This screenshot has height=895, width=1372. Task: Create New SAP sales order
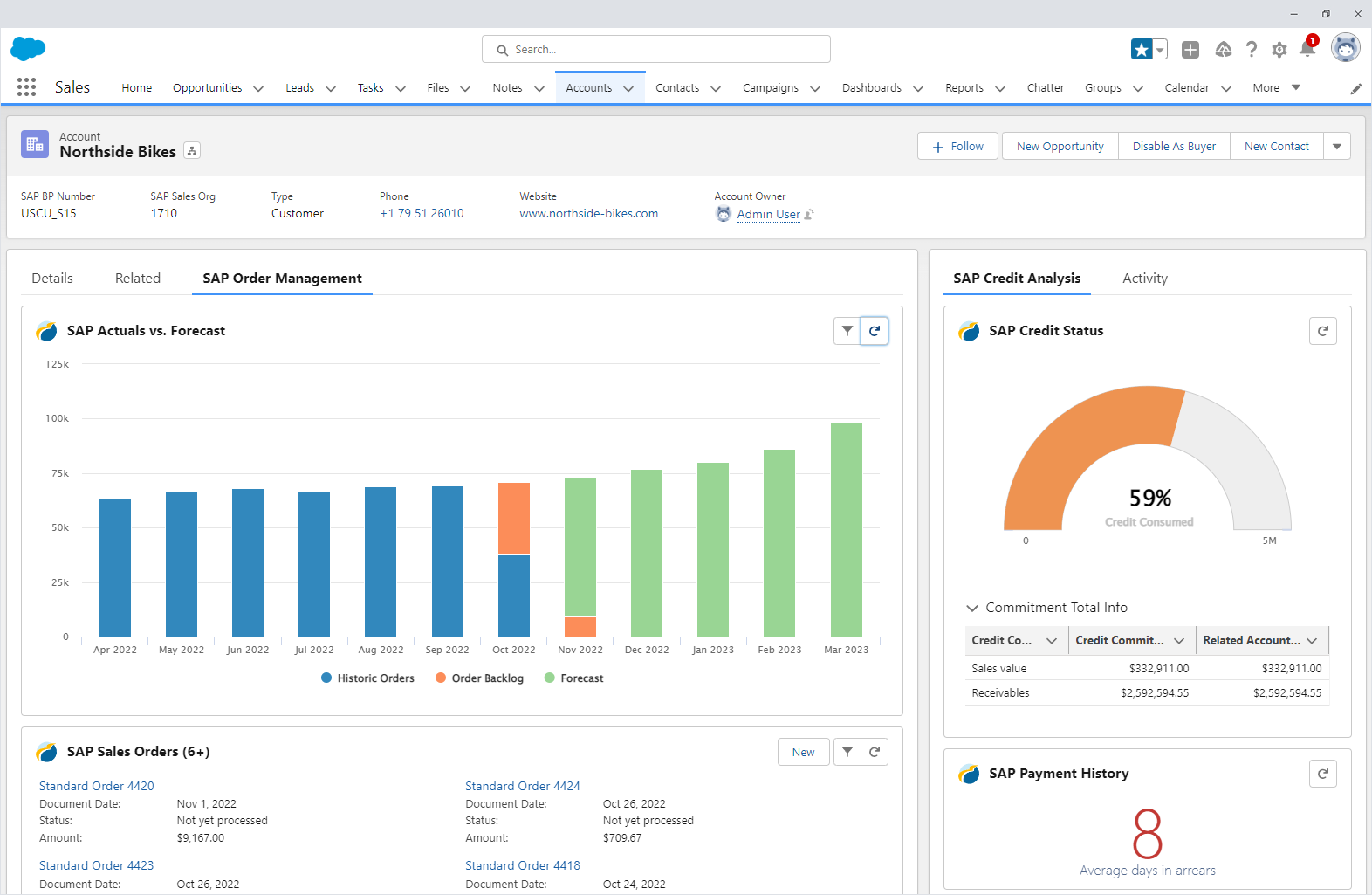[804, 752]
